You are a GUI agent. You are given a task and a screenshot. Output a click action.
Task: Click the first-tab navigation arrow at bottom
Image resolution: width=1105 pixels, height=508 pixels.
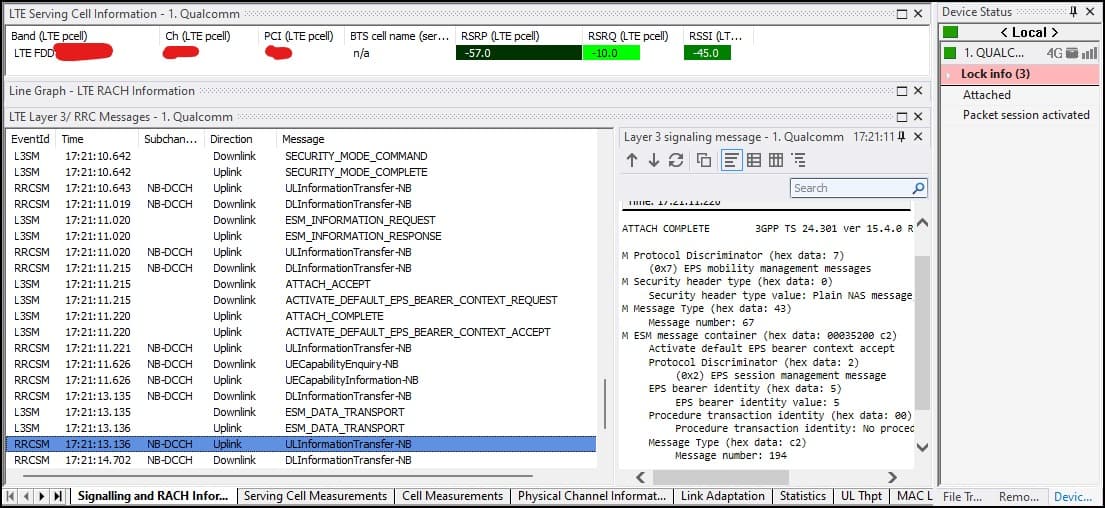(12, 496)
